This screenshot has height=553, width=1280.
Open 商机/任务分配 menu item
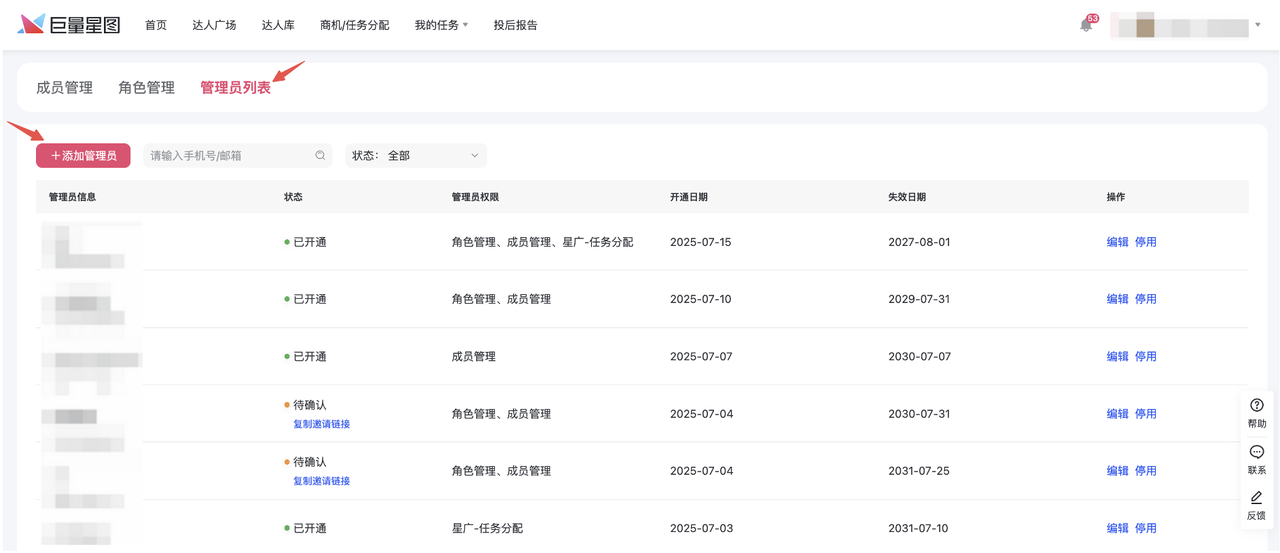[x=354, y=25]
